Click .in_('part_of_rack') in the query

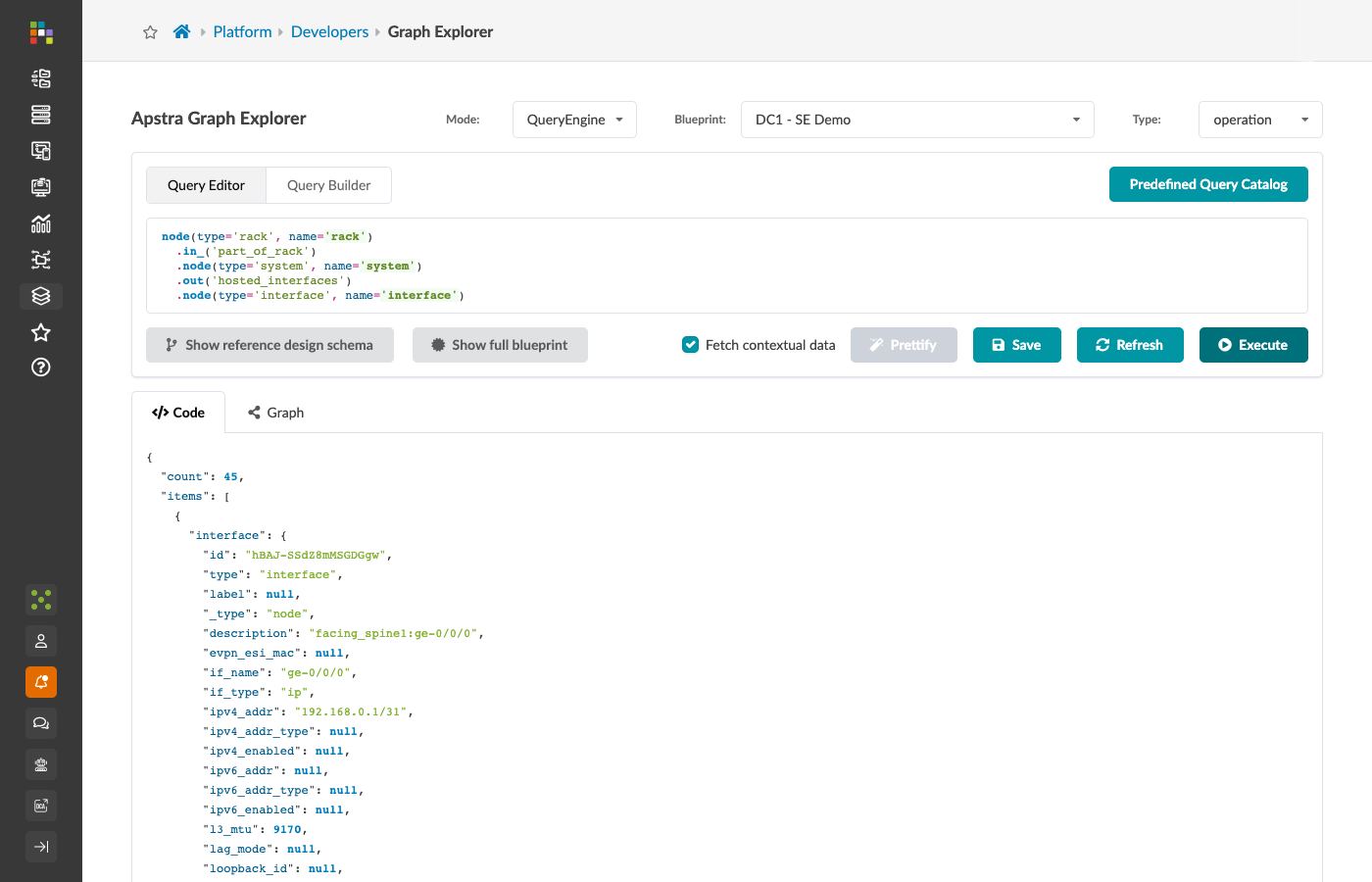point(246,252)
